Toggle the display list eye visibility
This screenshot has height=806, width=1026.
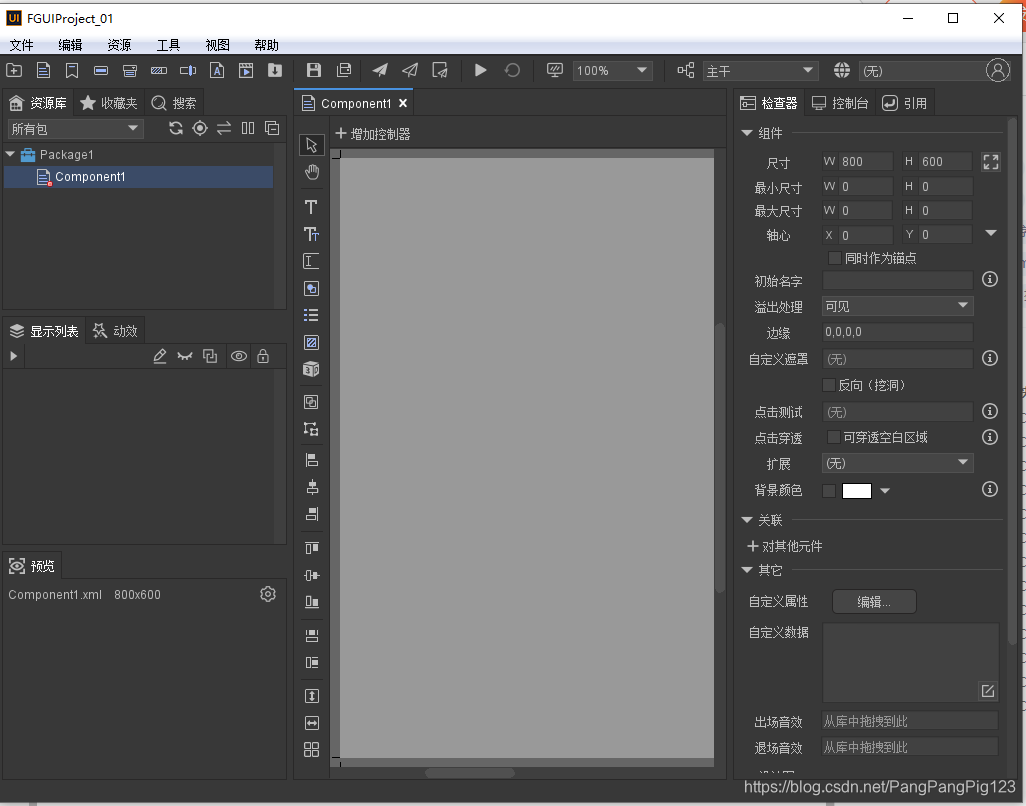239,356
